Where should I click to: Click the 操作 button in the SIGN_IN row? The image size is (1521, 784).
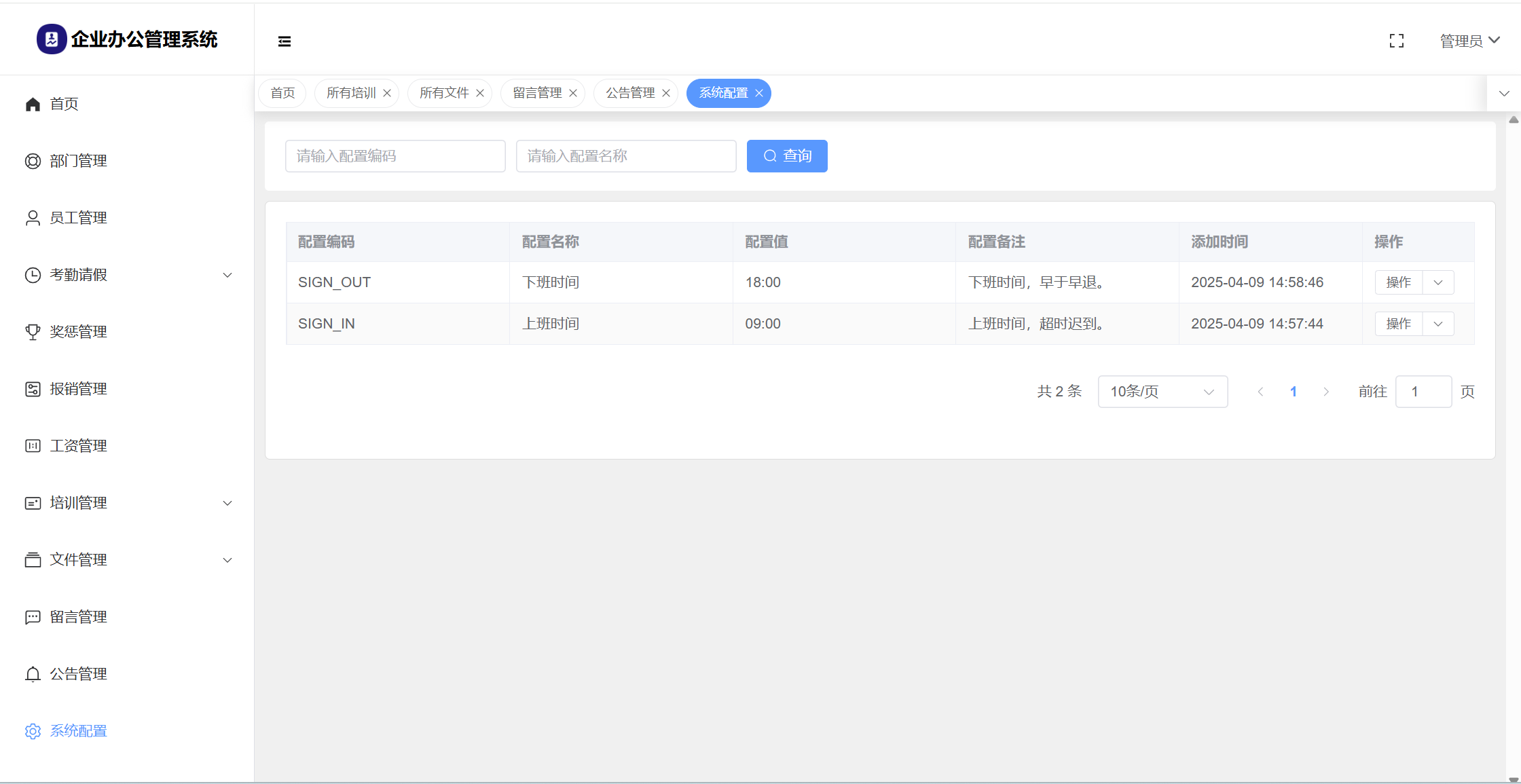[1399, 324]
